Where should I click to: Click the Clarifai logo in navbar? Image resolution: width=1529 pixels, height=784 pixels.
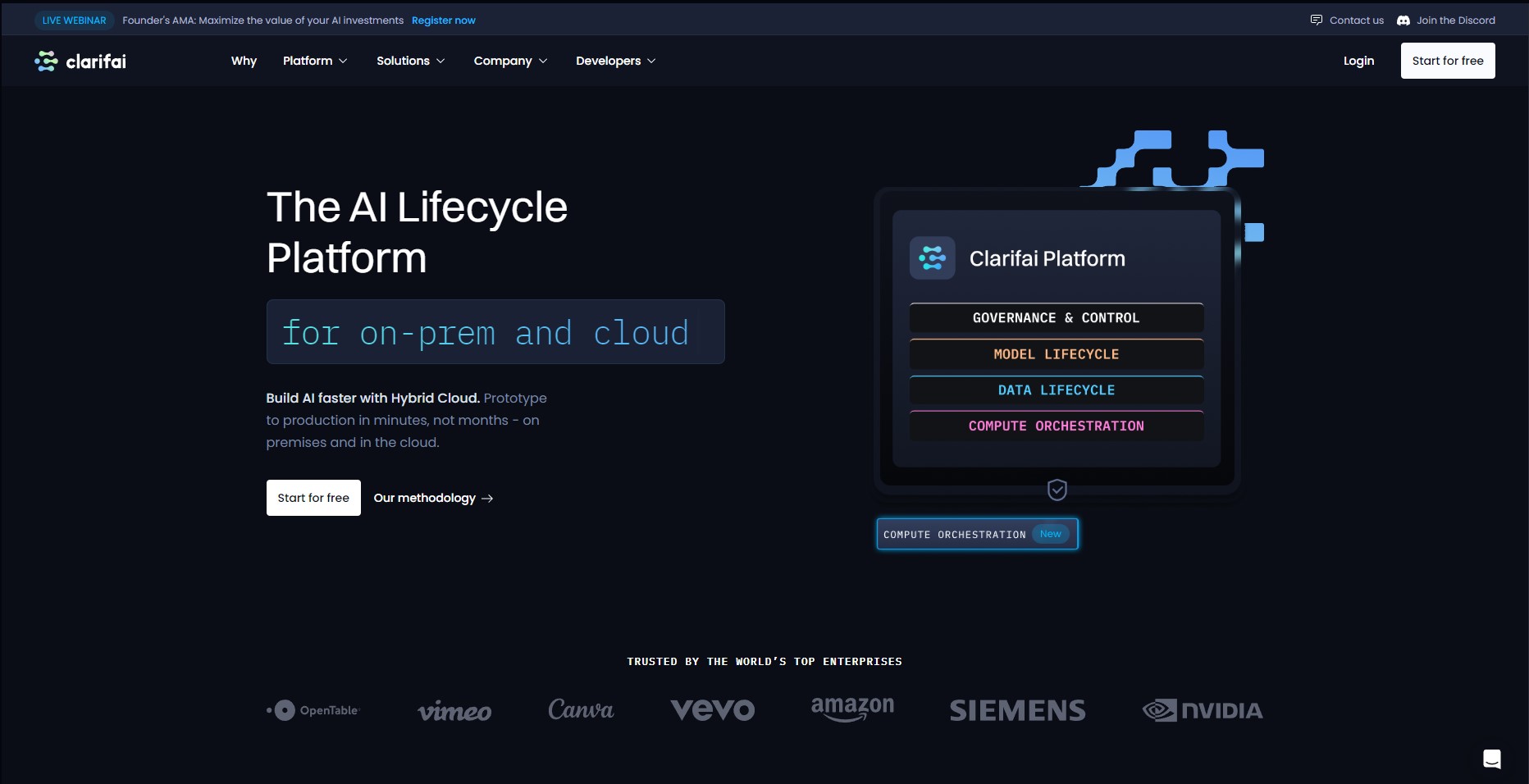(80, 61)
